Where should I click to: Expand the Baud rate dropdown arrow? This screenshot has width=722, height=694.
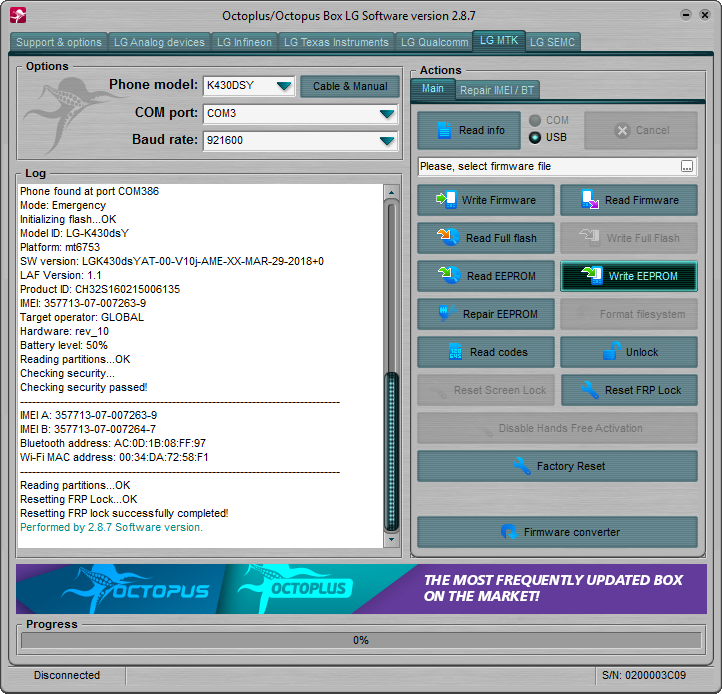click(x=387, y=140)
